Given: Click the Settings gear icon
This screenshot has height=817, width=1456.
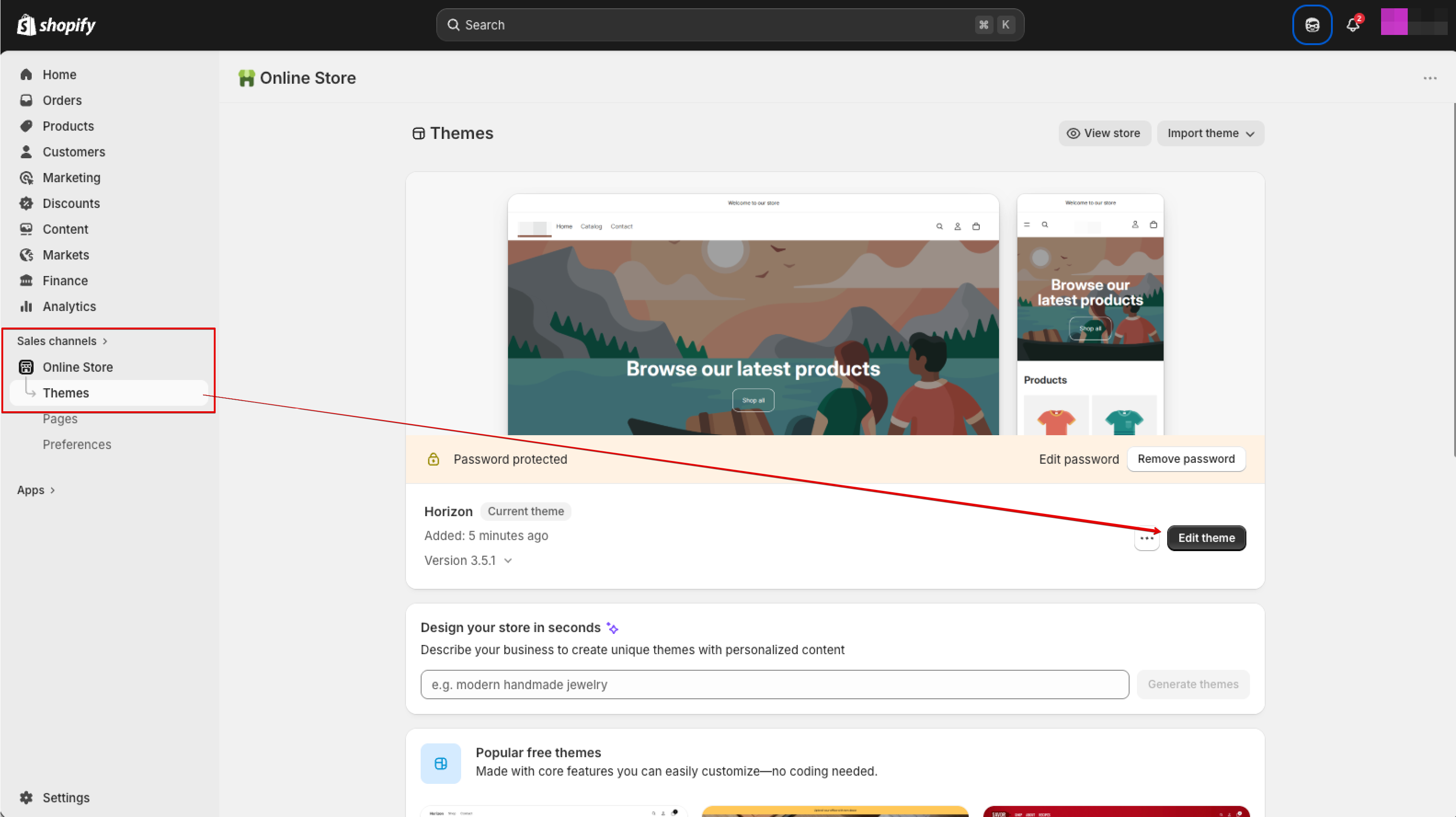Looking at the screenshot, I should click(26, 798).
